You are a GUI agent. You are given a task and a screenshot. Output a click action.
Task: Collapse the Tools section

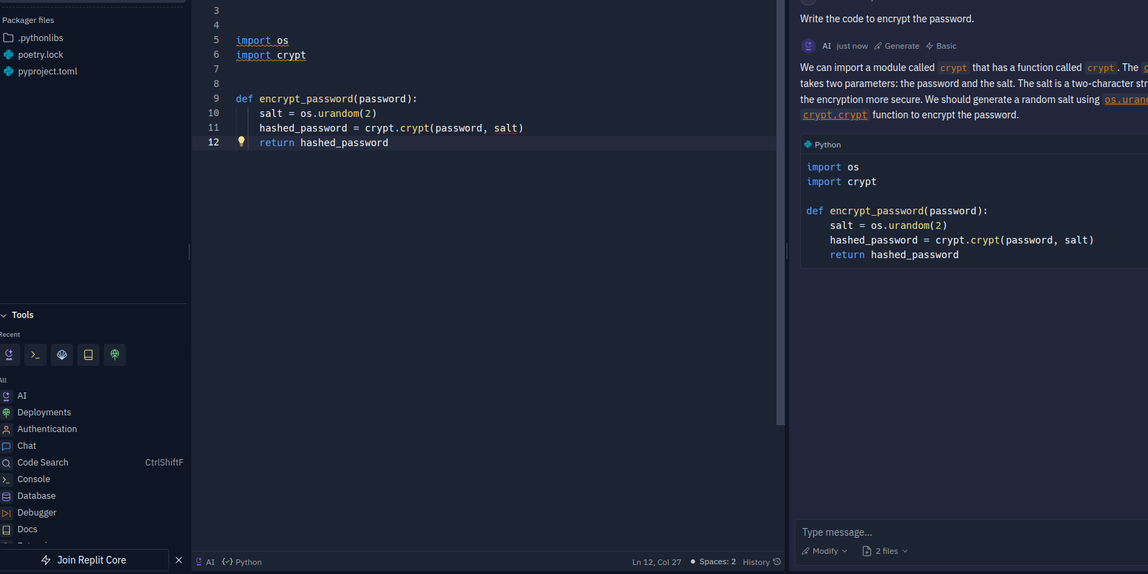(x=4, y=316)
